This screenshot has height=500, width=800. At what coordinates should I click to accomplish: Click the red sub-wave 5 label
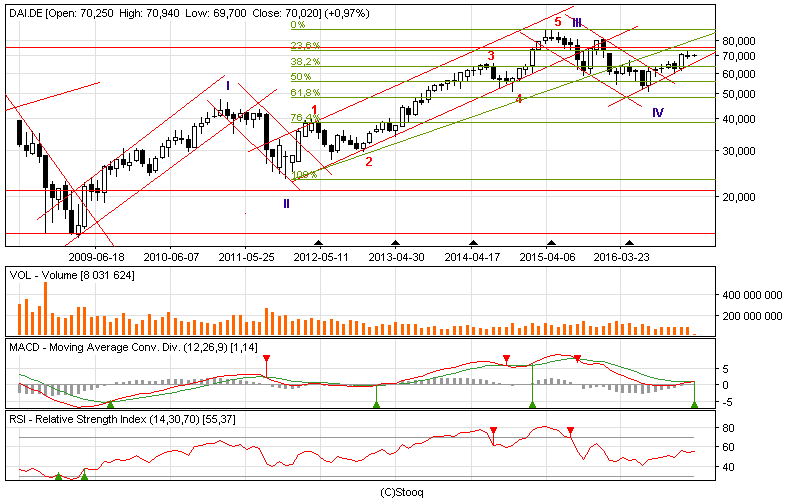pyautogui.click(x=558, y=21)
